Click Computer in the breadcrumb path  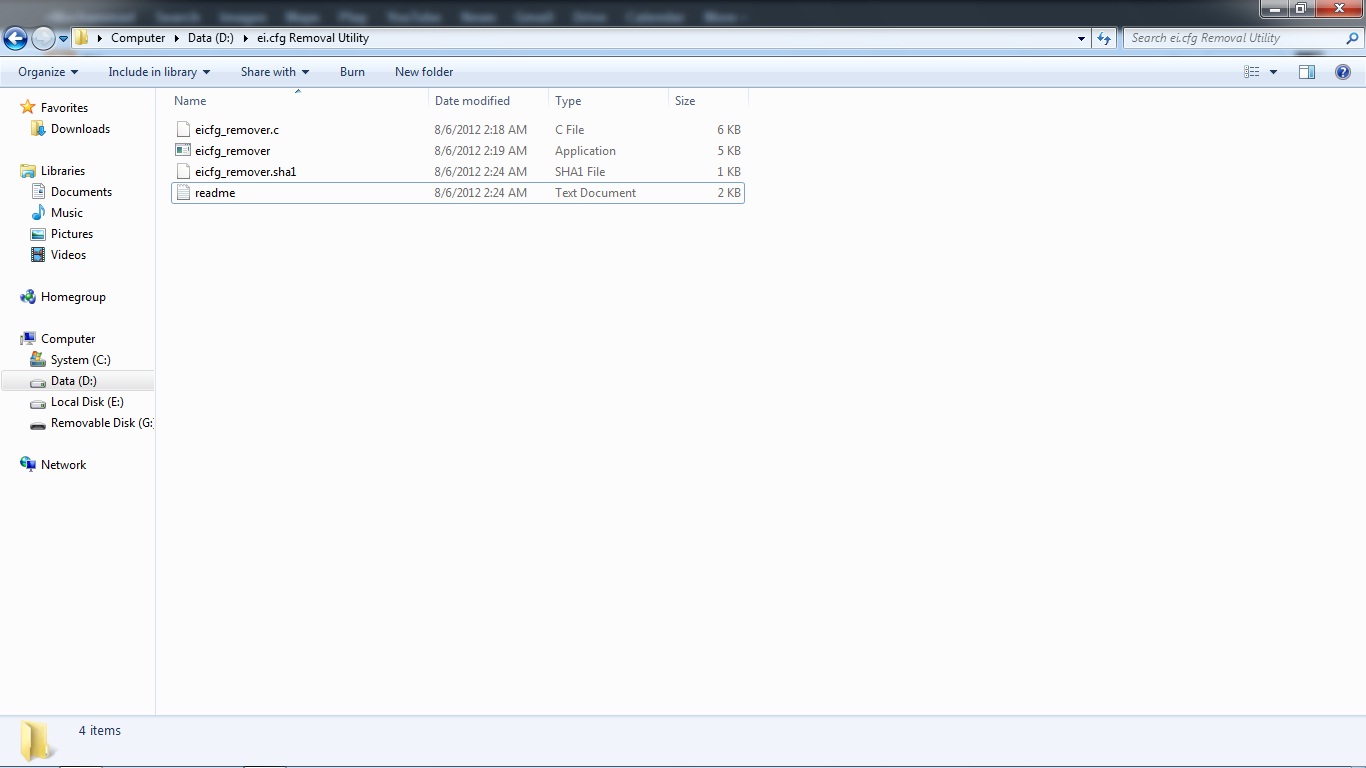click(x=138, y=37)
